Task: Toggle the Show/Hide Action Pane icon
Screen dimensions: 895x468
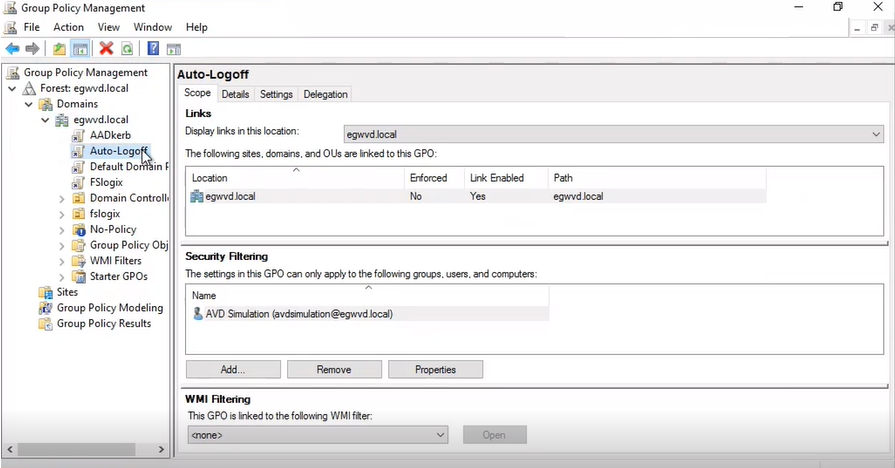Action: (174, 50)
